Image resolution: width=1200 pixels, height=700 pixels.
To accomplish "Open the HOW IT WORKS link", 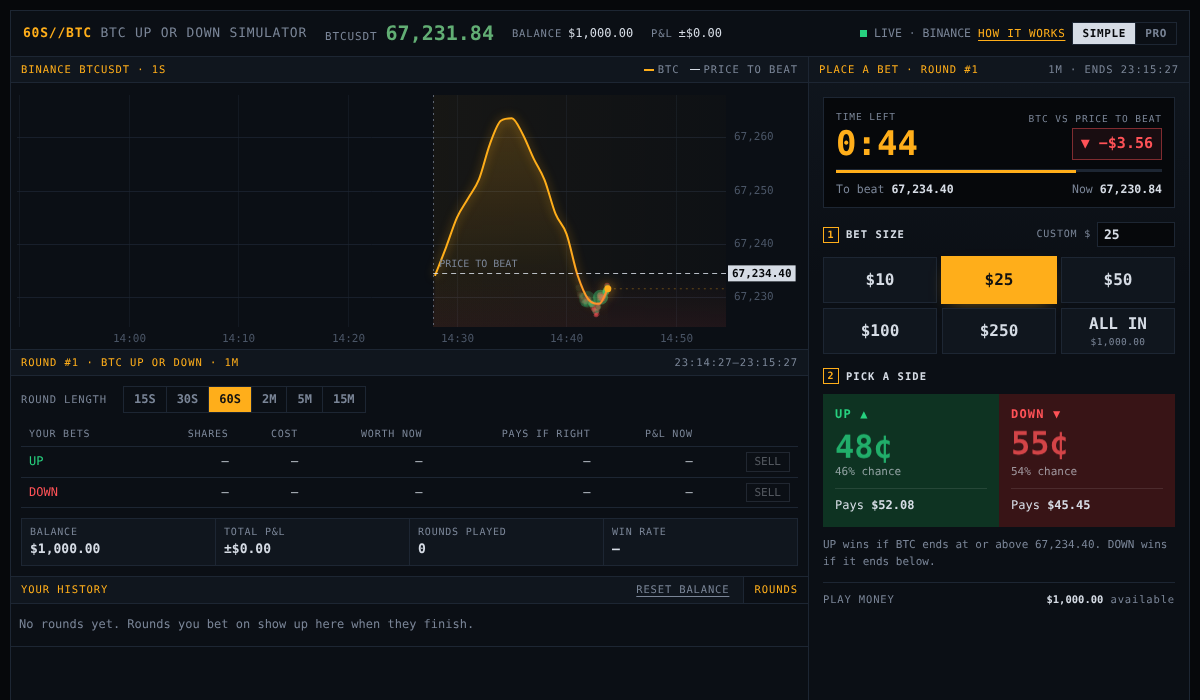I will [1021, 33].
